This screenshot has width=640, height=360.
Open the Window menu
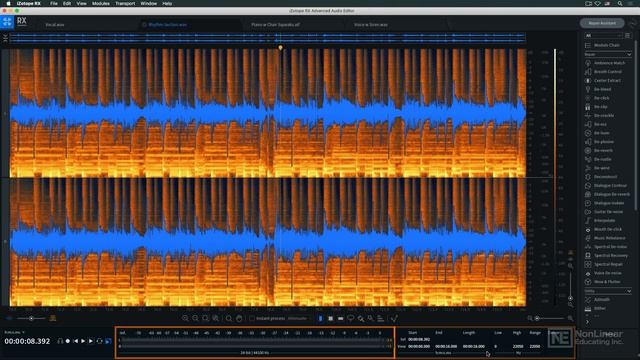point(149,3)
